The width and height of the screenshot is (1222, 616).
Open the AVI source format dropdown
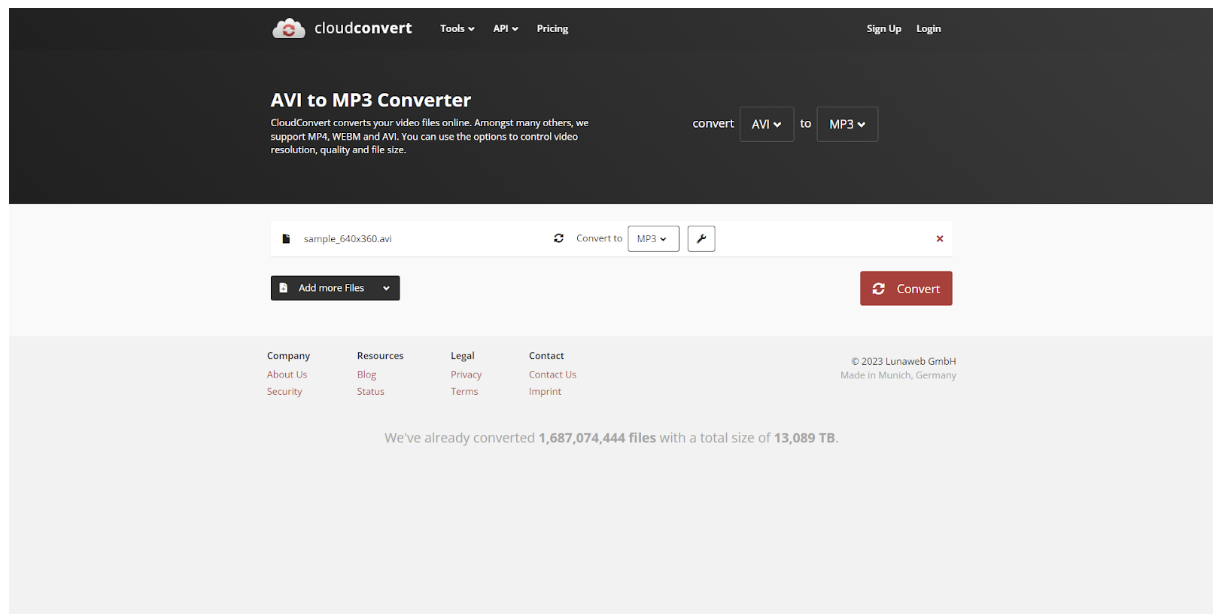[x=767, y=124]
